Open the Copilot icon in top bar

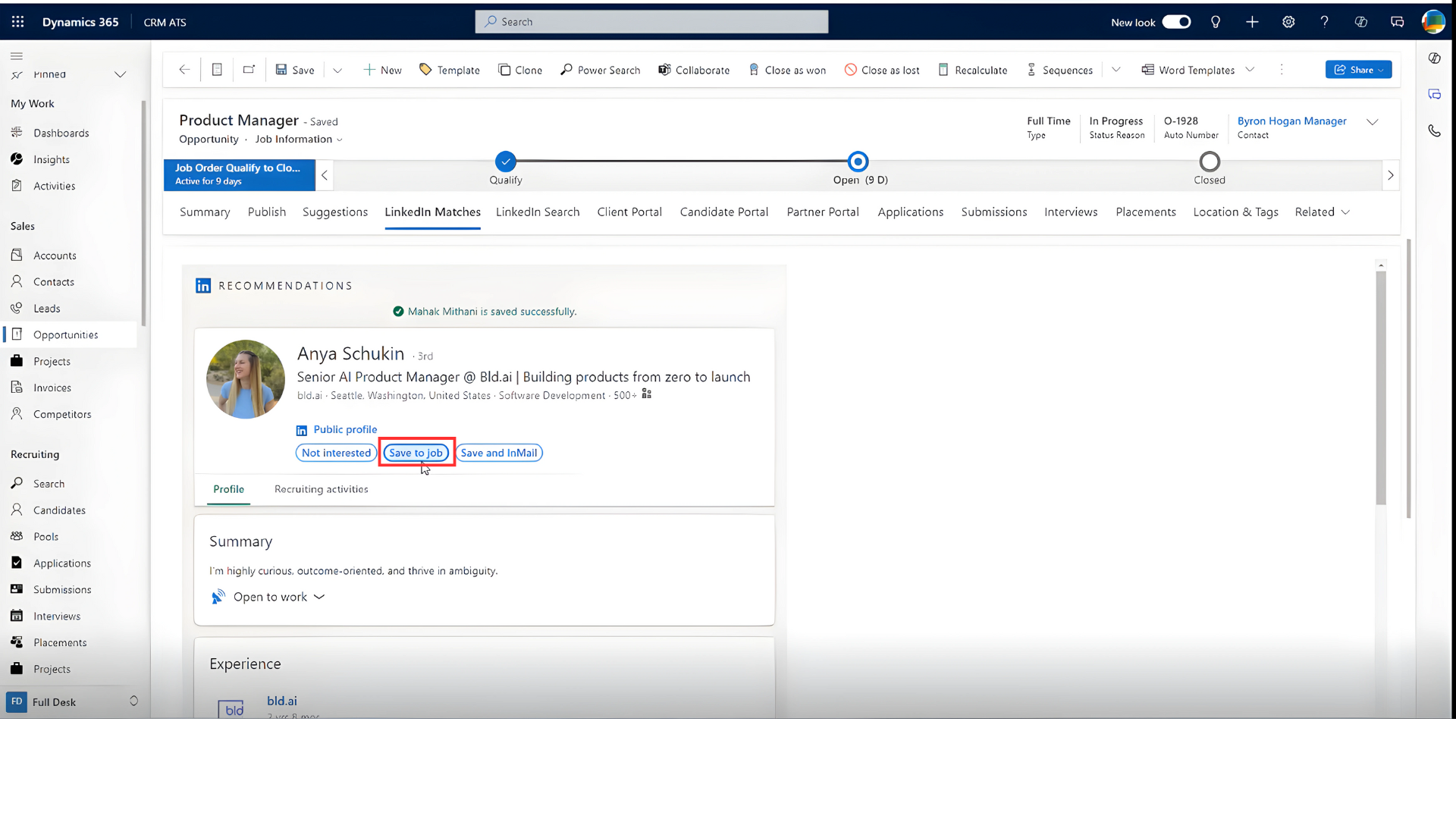coord(1361,22)
